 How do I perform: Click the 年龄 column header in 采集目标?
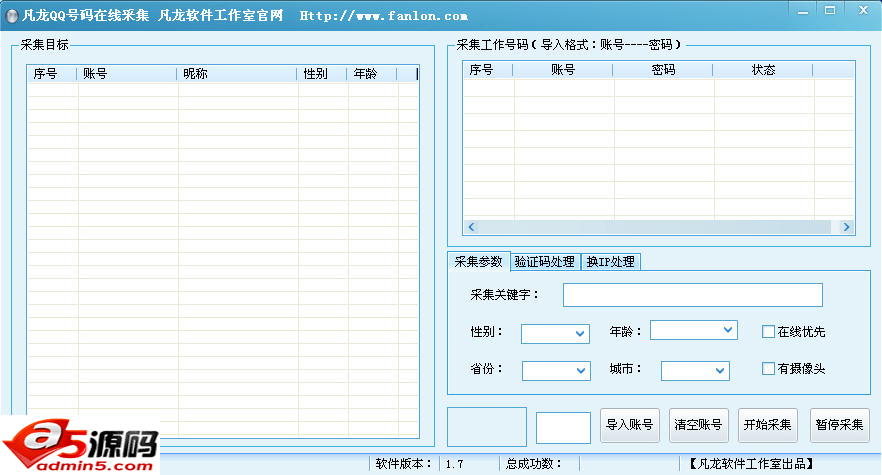(x=372, y=74)
